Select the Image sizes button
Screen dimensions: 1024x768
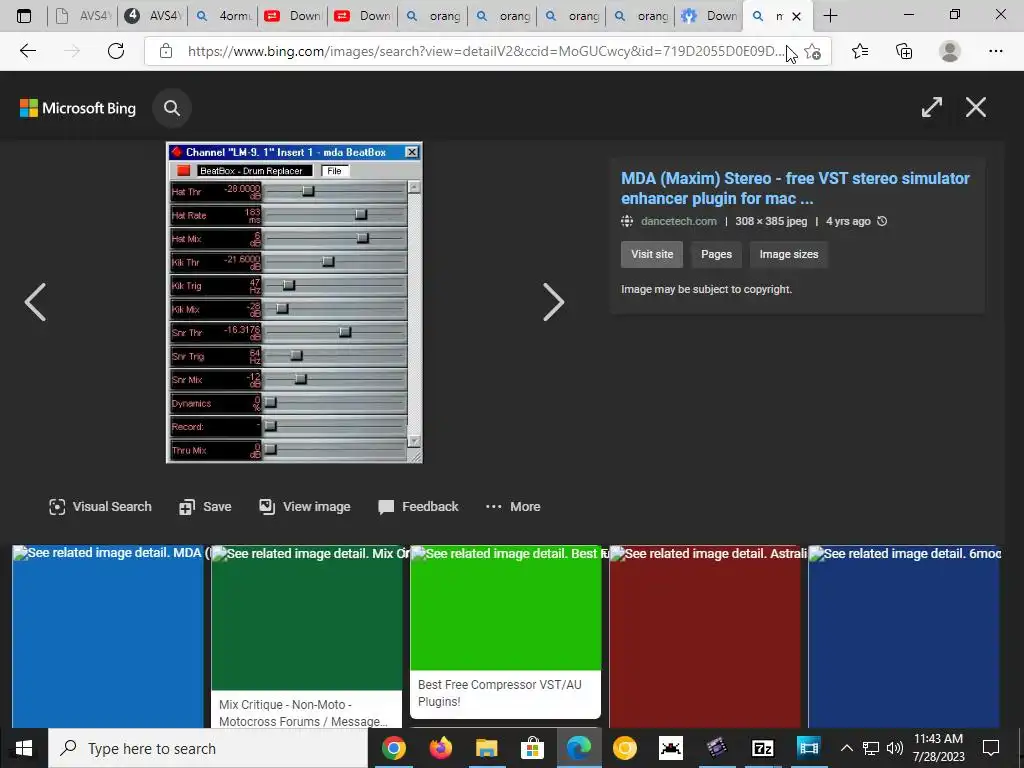(x=789, y=254)
